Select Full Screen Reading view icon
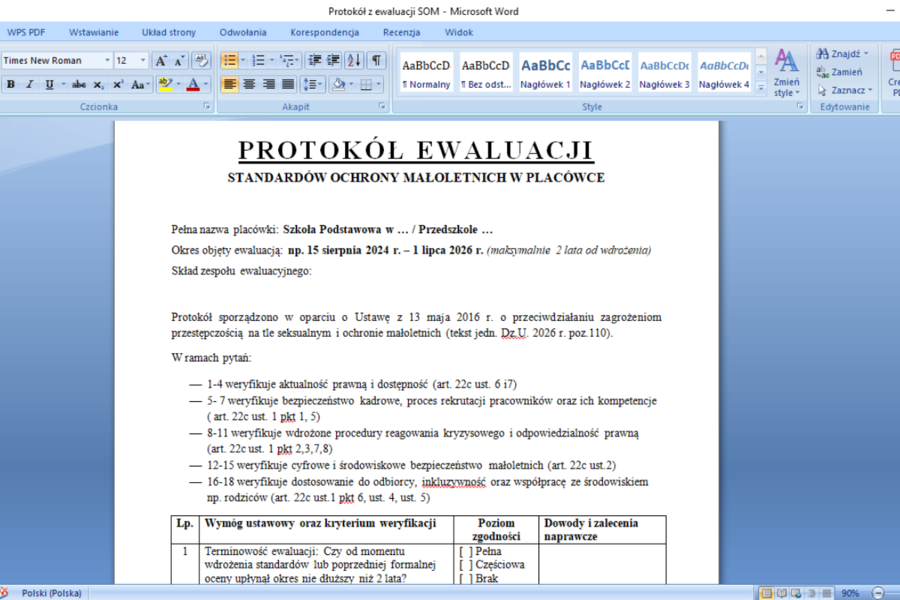This screenshot has width=900, height=600. coord(782,593)
